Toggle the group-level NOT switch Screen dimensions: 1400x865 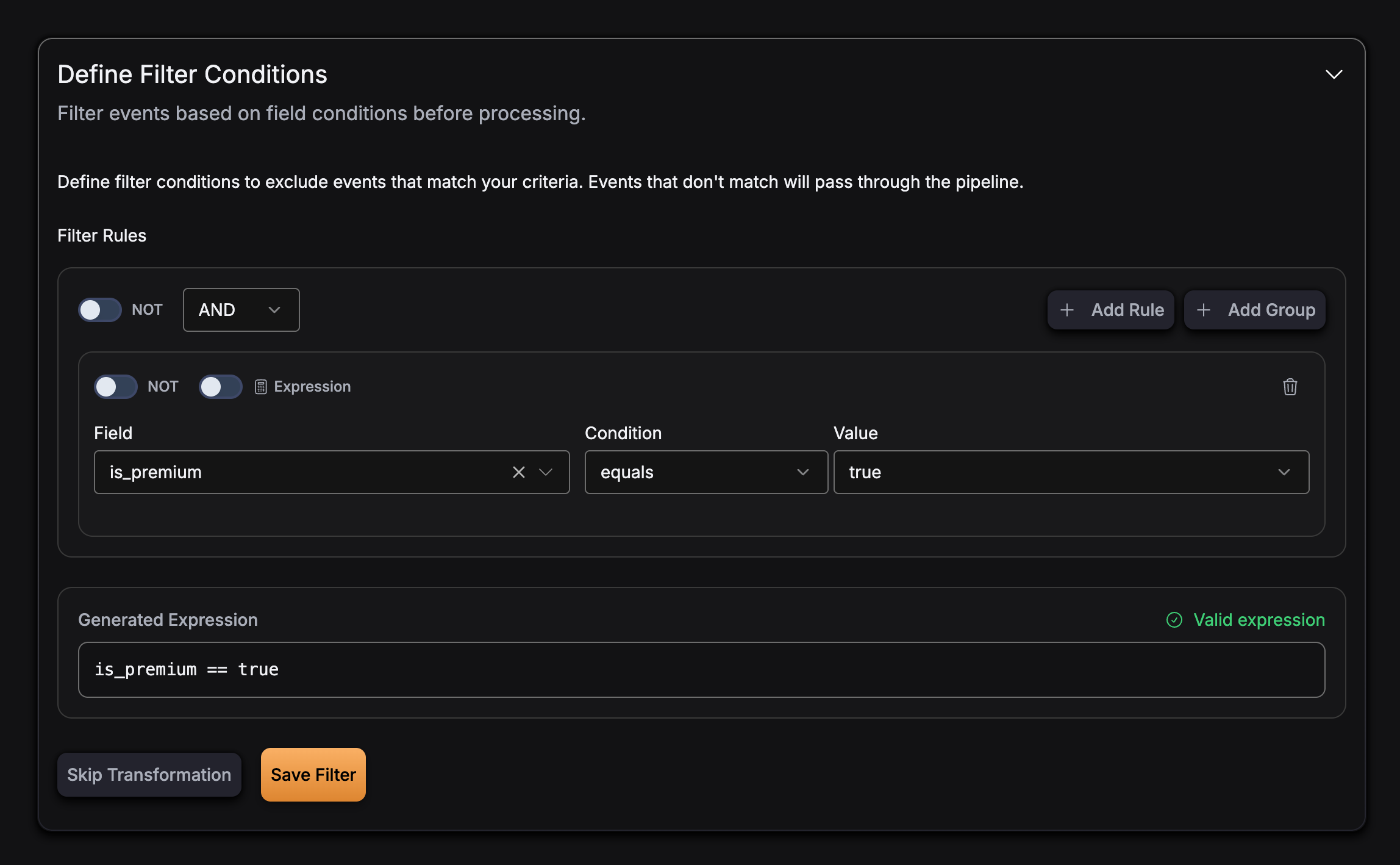tap(100, 310)
